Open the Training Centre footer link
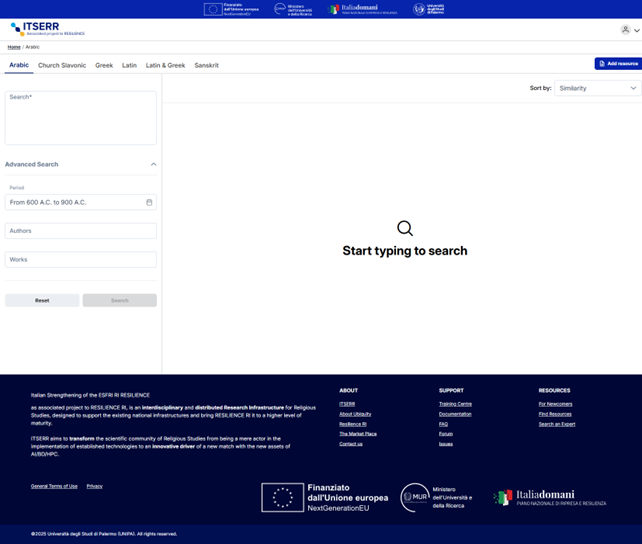Viewport: 642px width, 544px height. (x=455, y=404)
